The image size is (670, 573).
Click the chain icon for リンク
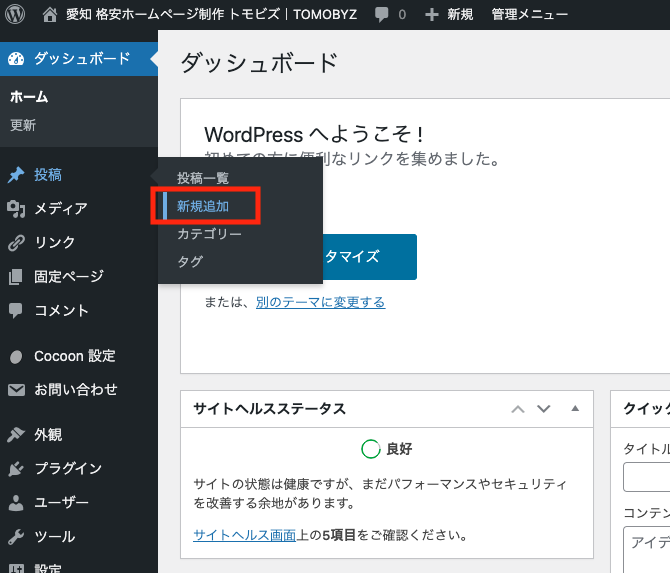[16, 243]
